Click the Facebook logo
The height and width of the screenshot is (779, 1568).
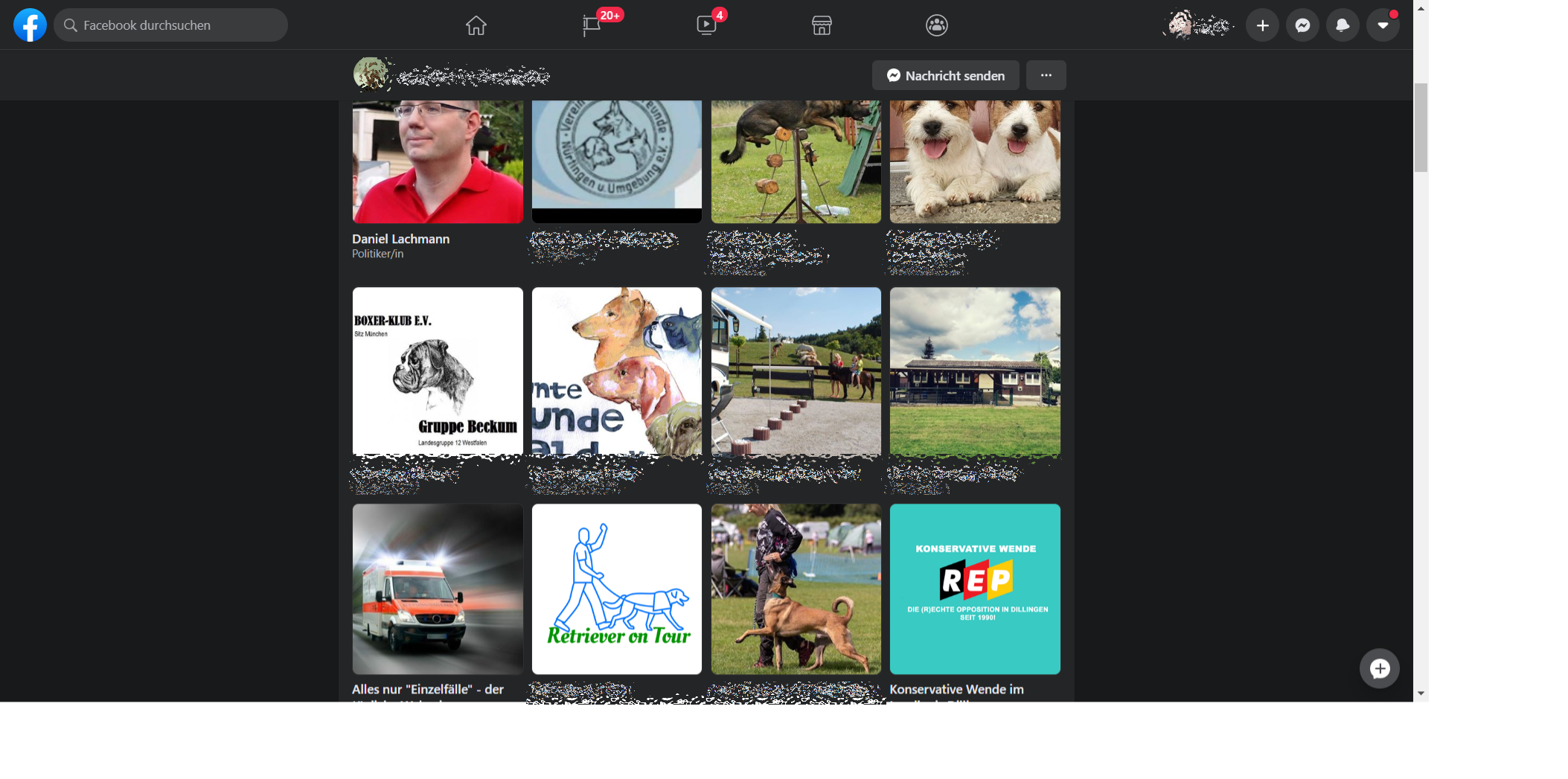(x=30, y=25)
